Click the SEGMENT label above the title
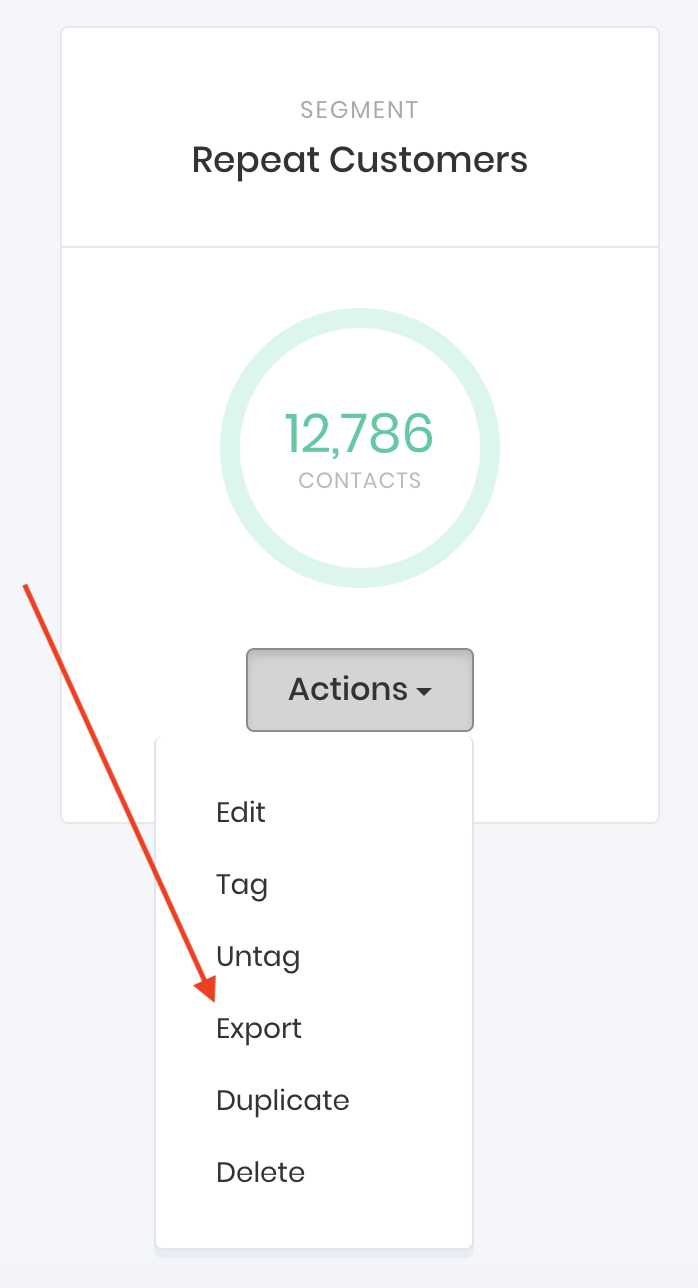 coord(359,110)
